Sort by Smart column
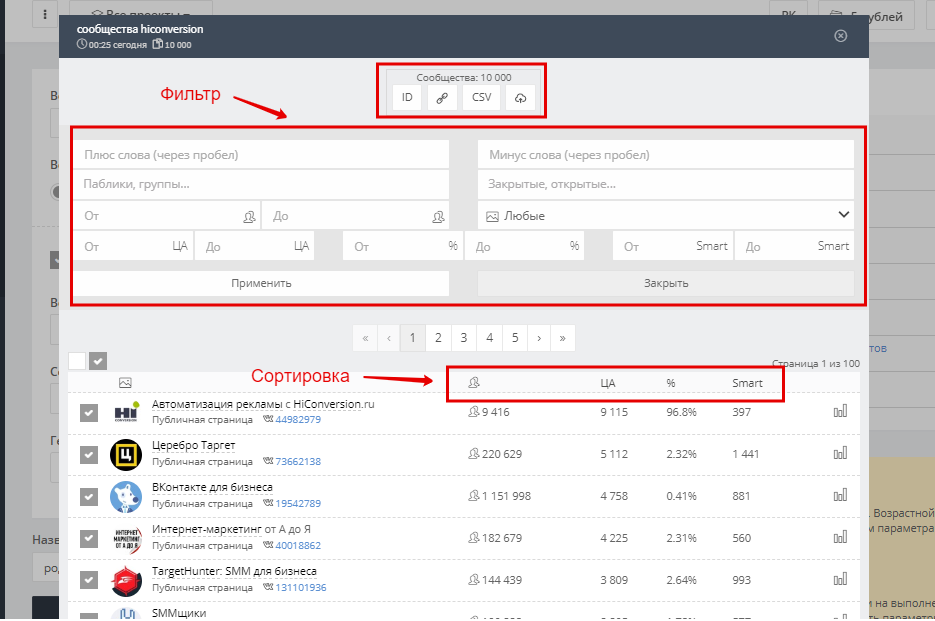The image size is (935, 621). point(747,383)
